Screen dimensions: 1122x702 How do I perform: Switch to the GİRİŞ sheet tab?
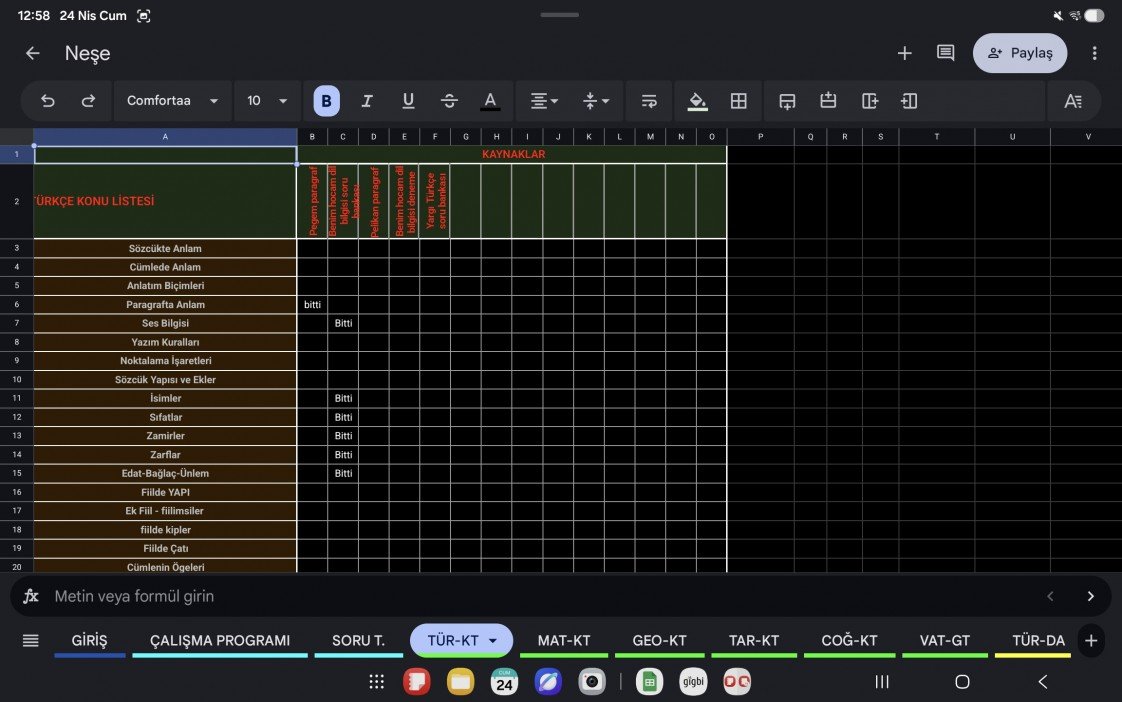[89, 640]
